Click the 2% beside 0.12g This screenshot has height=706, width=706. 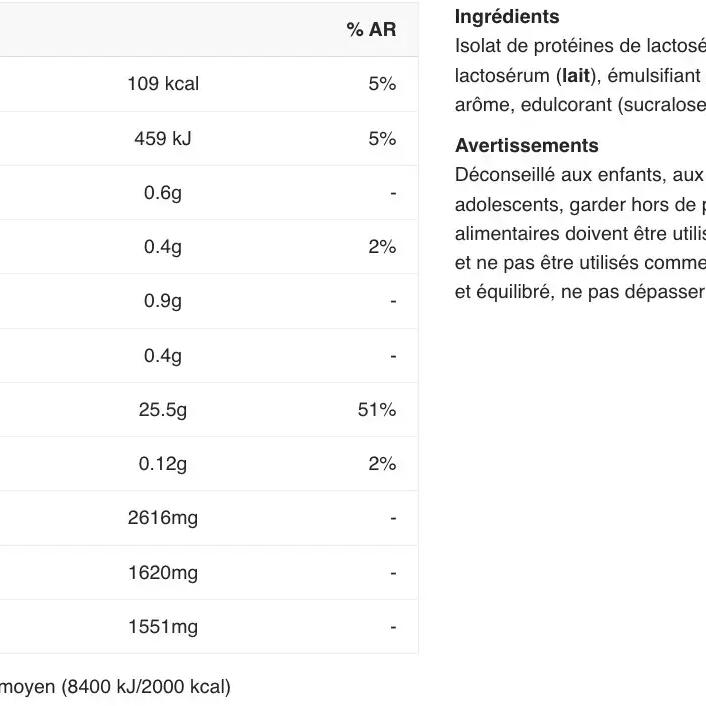coord(382,464)
